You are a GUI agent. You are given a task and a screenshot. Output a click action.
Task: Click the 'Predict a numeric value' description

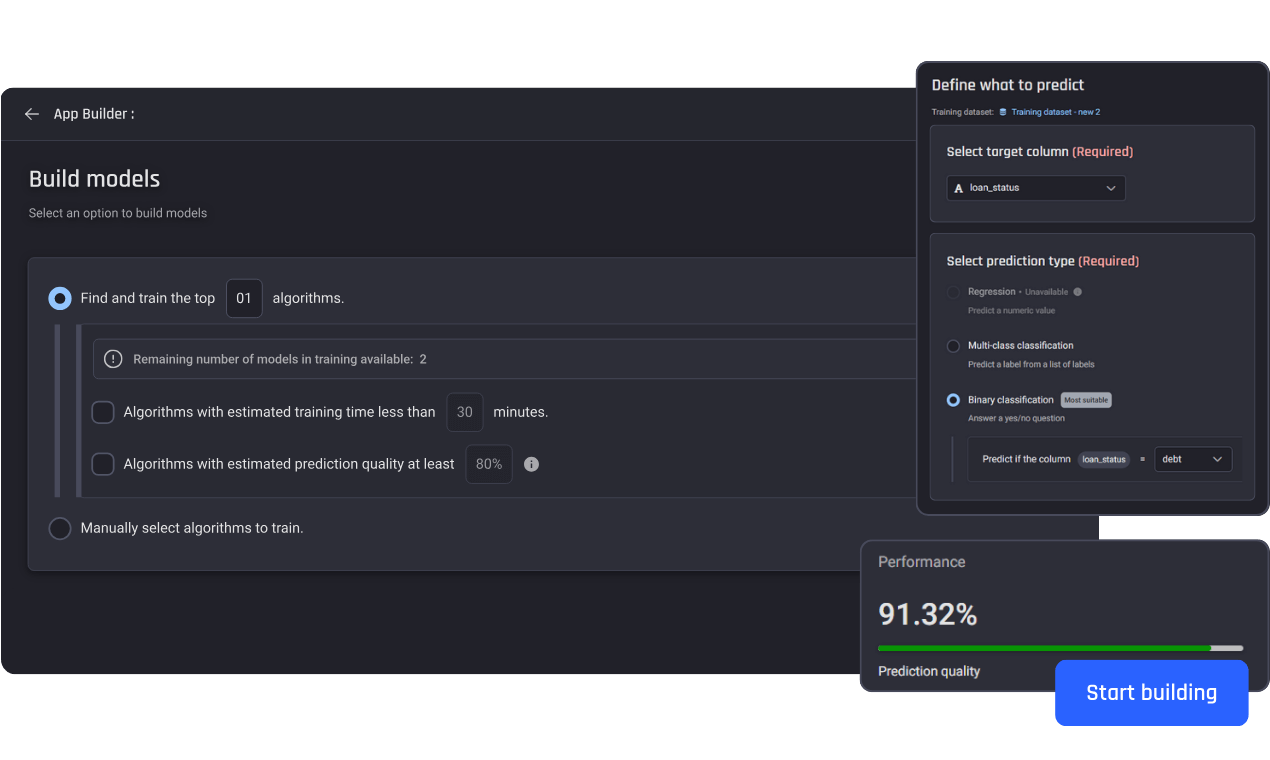tap(1011, 310)
